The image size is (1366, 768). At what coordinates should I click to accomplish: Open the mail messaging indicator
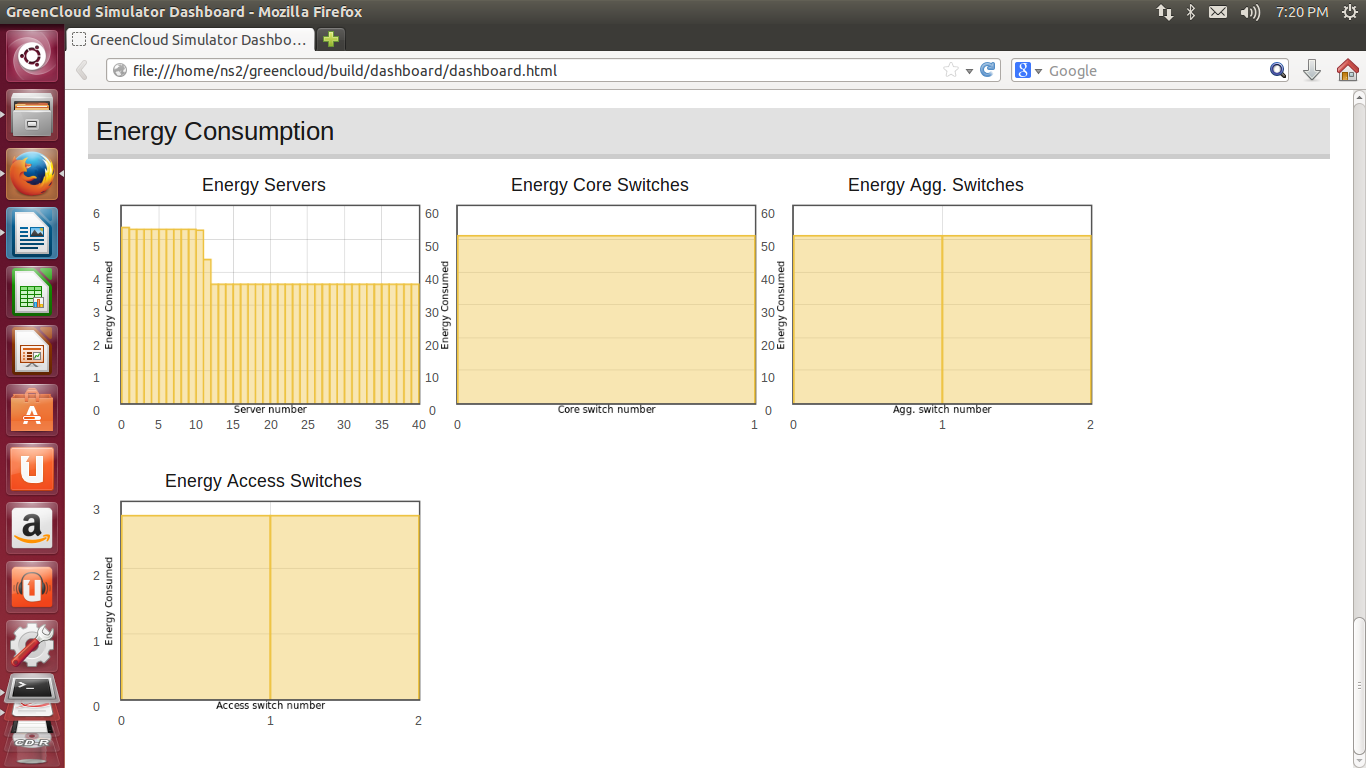[x=1218, y=12]
